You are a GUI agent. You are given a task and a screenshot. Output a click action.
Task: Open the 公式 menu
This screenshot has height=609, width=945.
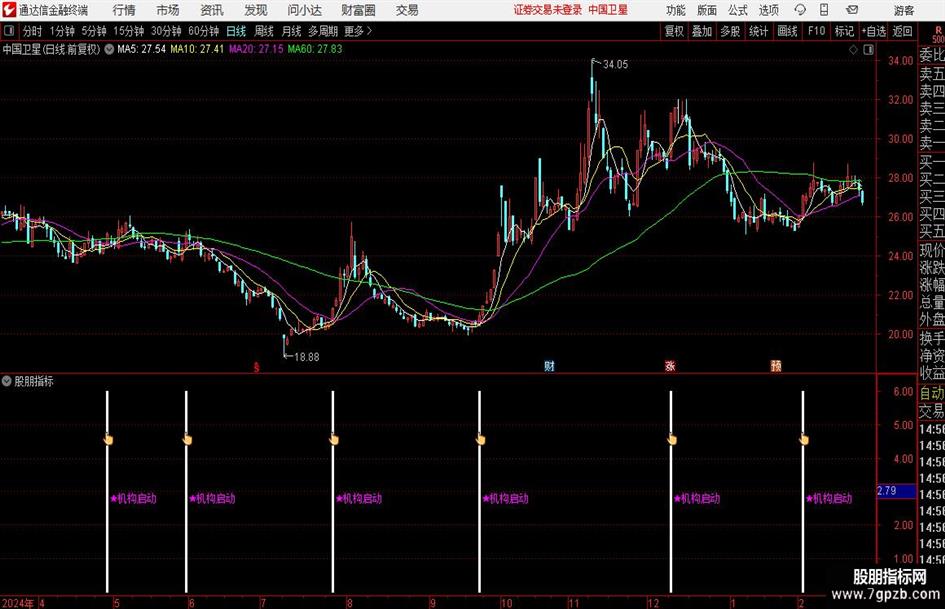coord(738,10)
